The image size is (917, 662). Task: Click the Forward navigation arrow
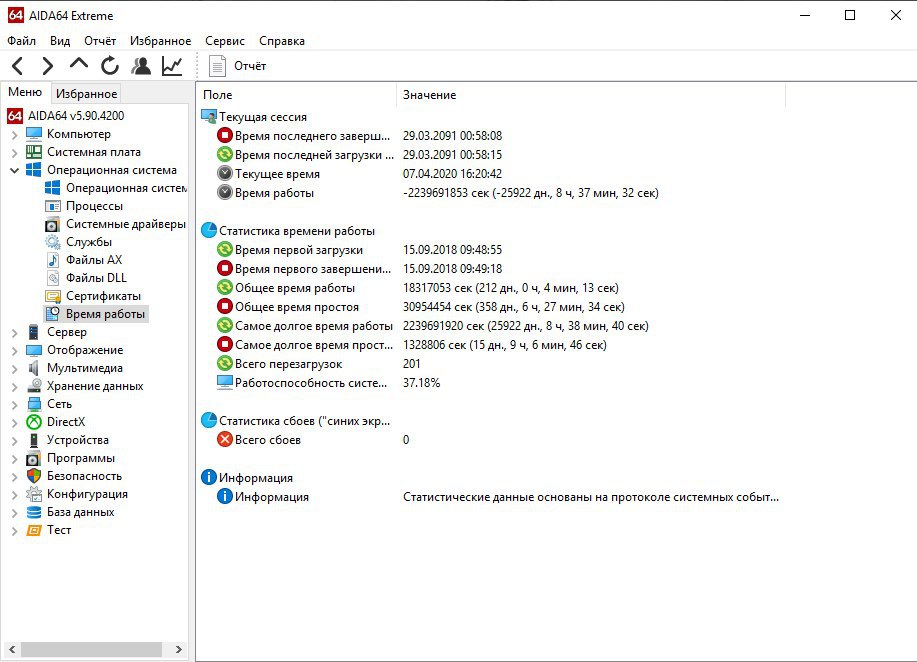click(48, 66)
